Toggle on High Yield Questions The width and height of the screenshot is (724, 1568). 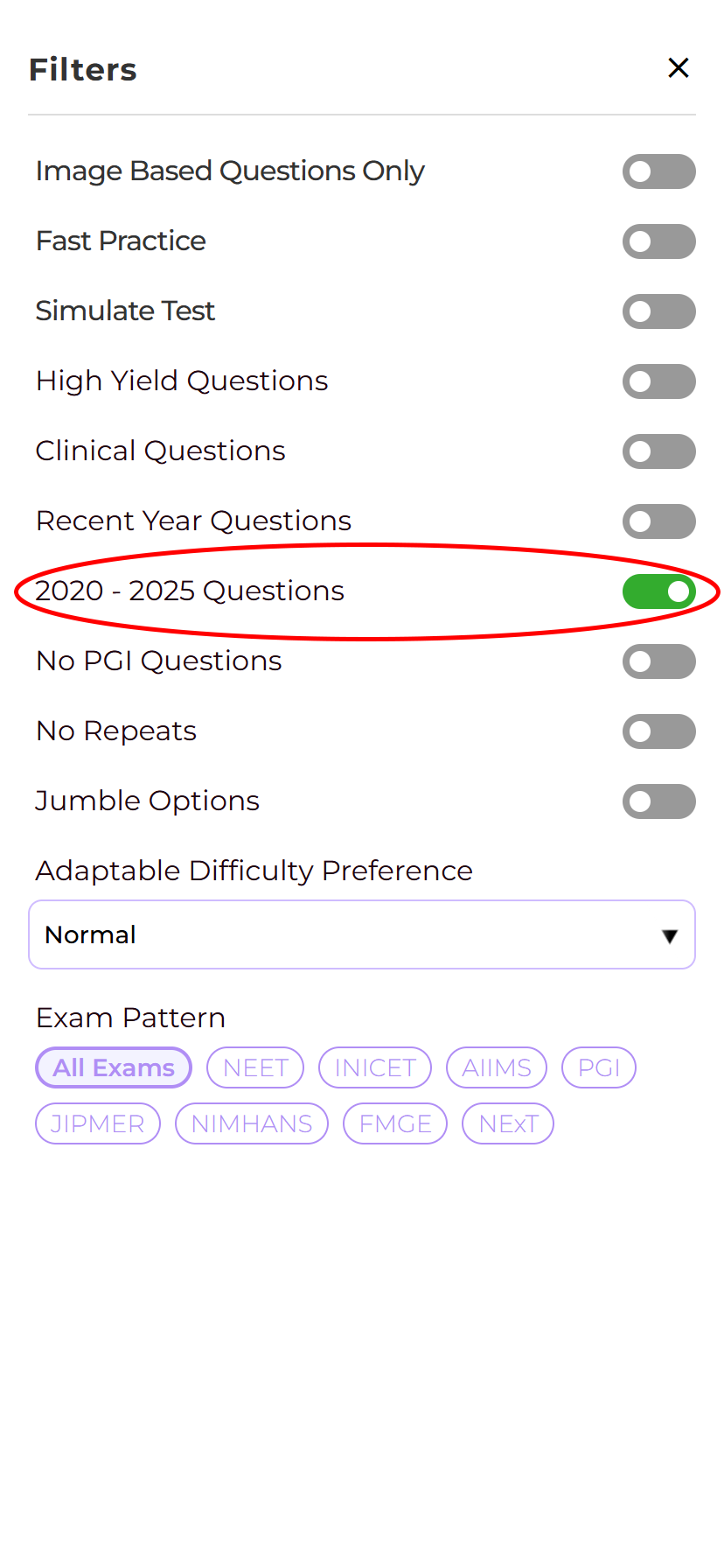point(658,381)
